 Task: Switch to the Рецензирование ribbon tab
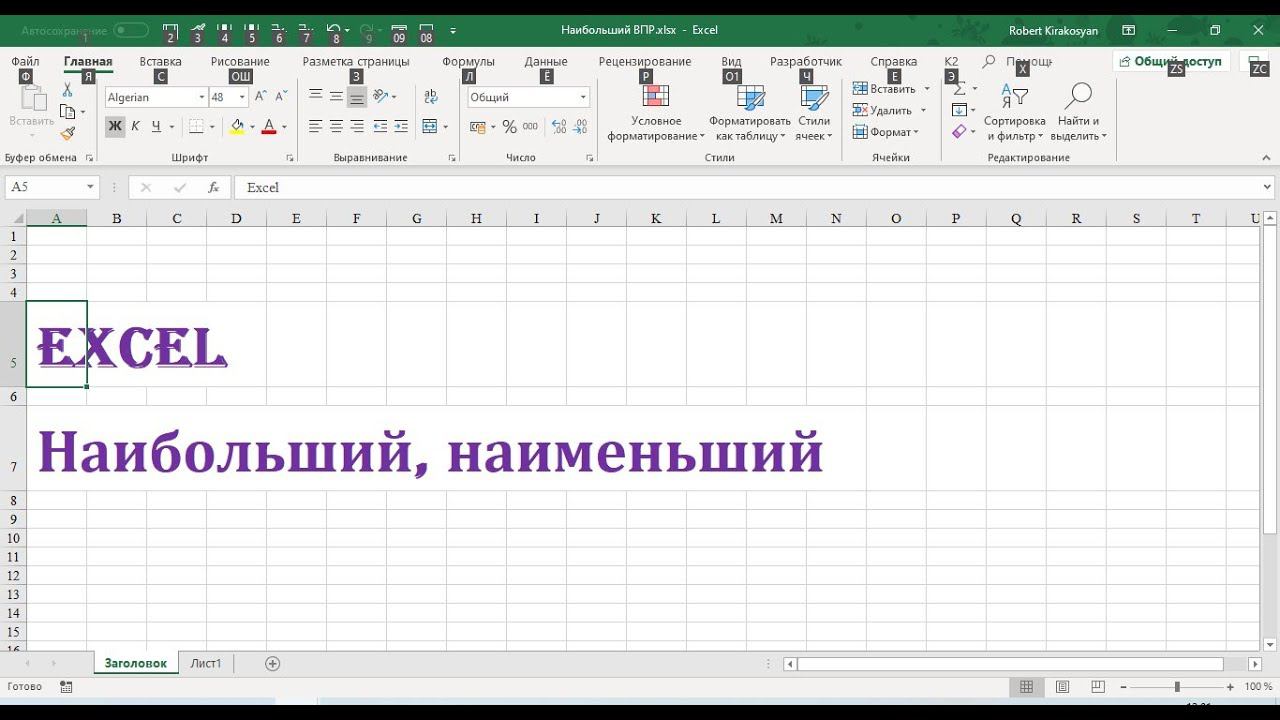coord(645,61)
